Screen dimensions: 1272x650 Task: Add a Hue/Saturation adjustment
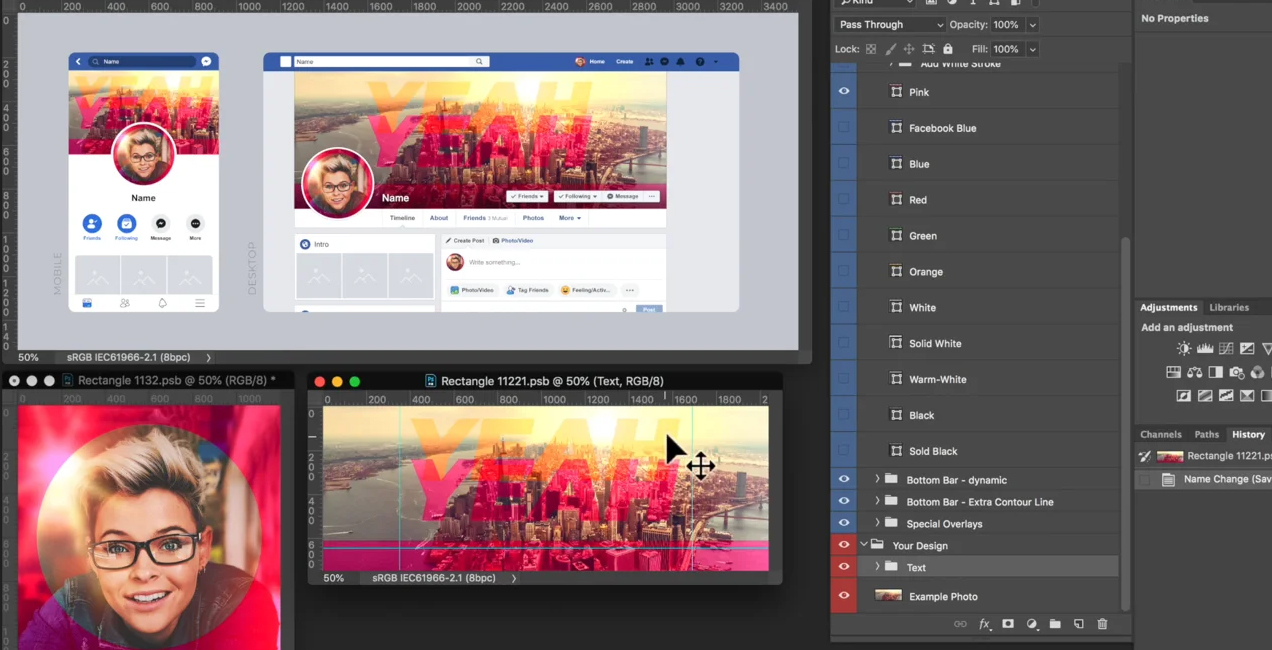tap(1174, 372)
